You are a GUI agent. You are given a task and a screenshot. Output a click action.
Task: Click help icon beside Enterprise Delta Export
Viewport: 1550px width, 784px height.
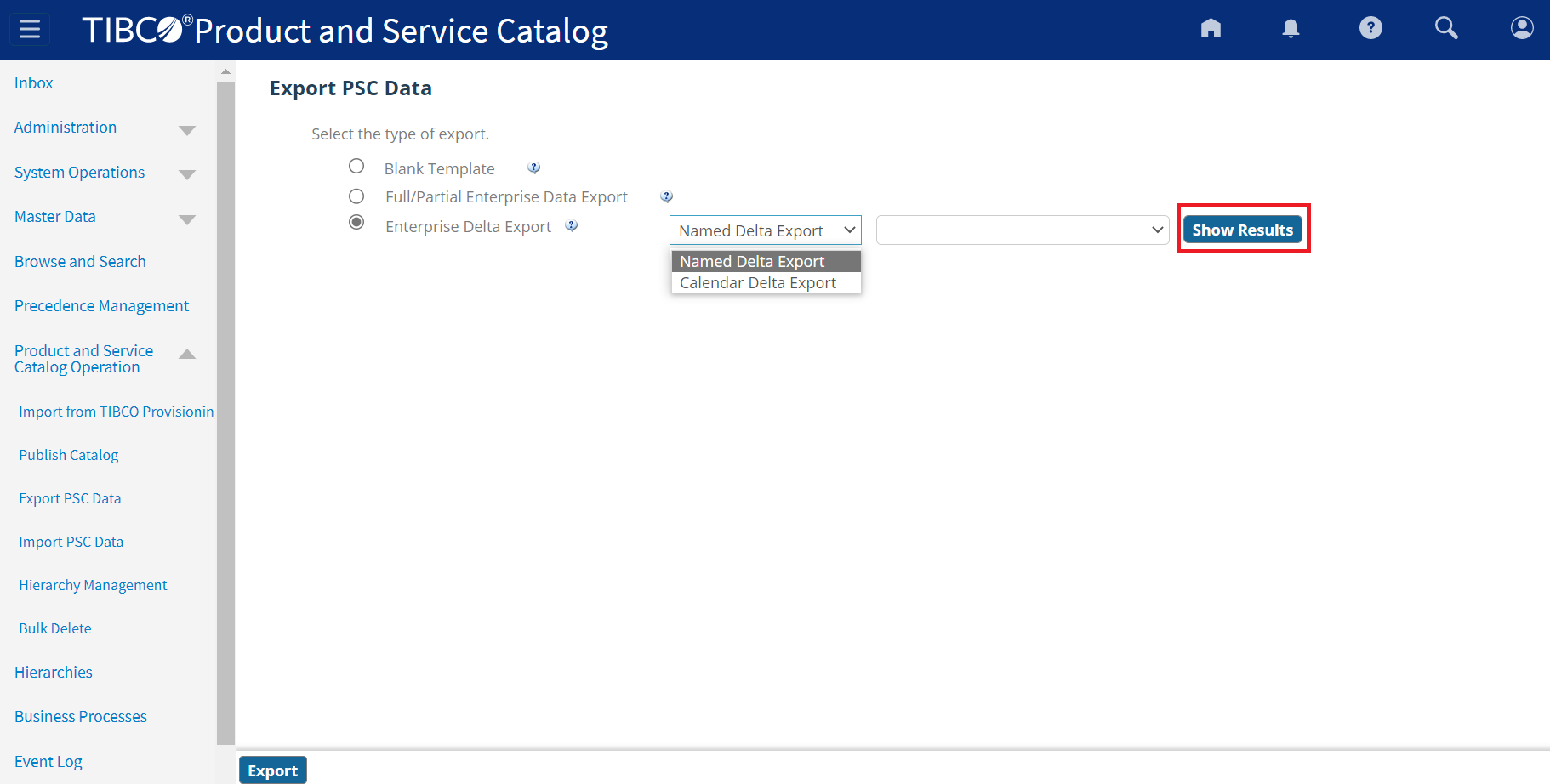(572, 226)
